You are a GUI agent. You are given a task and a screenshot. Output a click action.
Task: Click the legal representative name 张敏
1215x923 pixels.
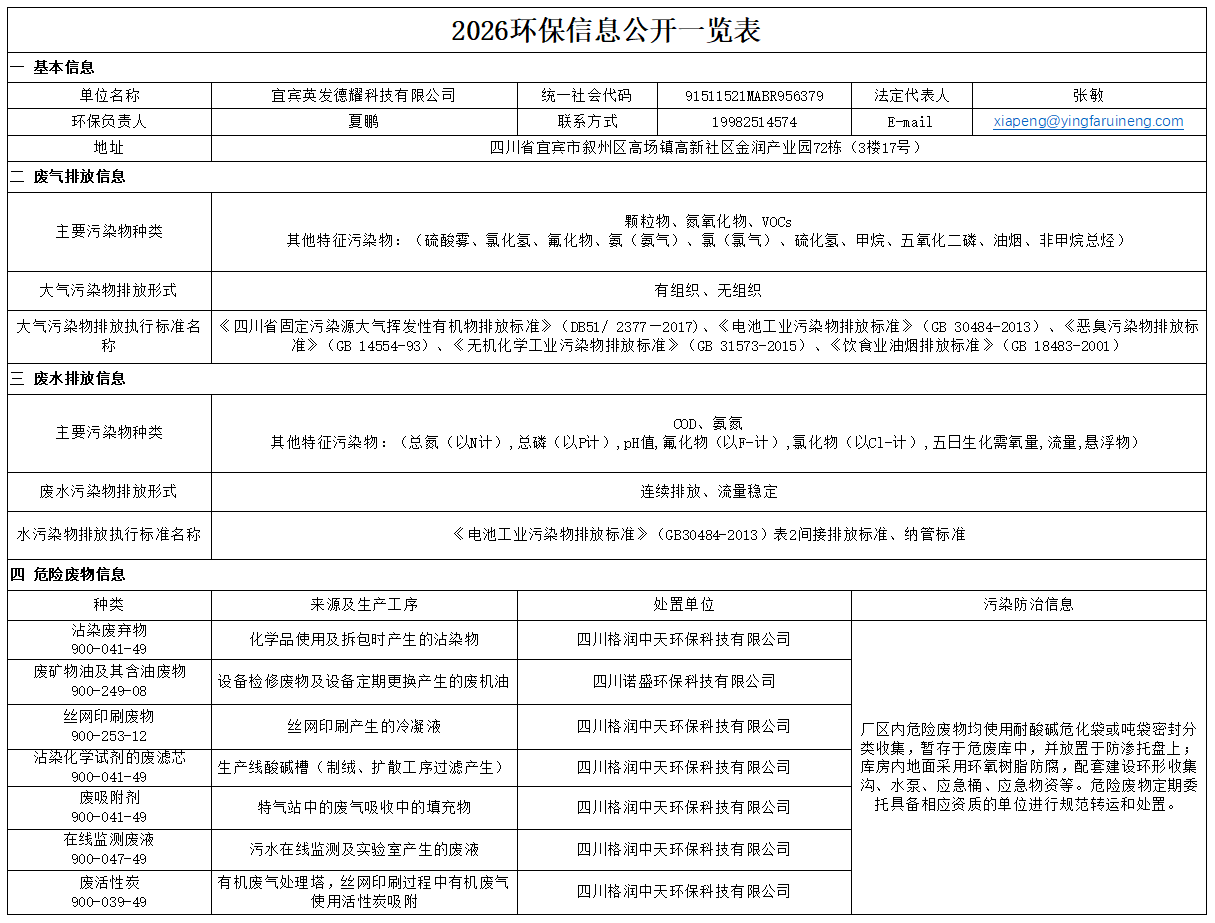pos(1088,96)
